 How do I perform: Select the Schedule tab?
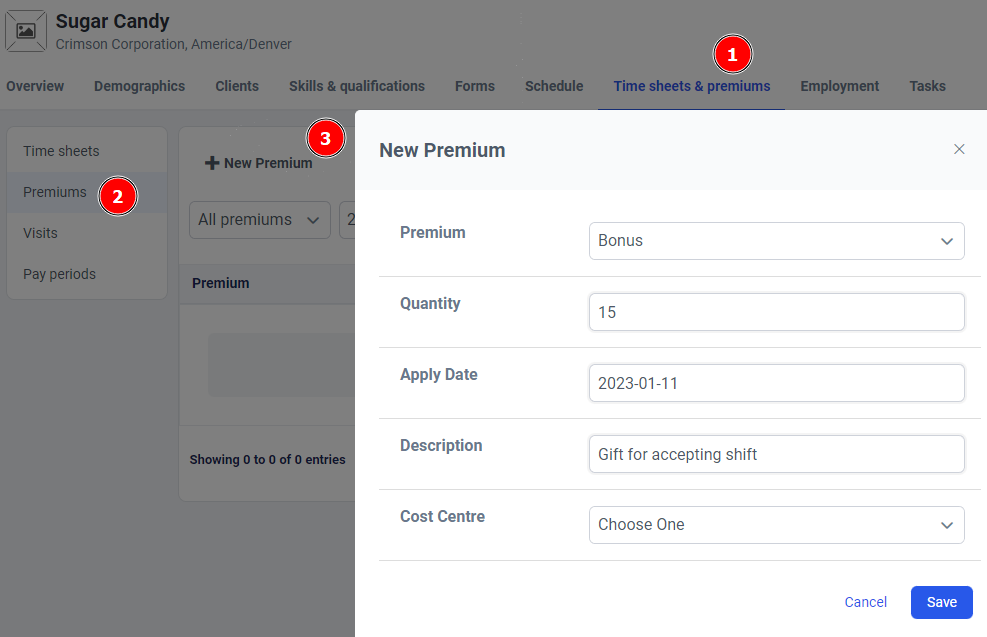click(x=554, y=86)
